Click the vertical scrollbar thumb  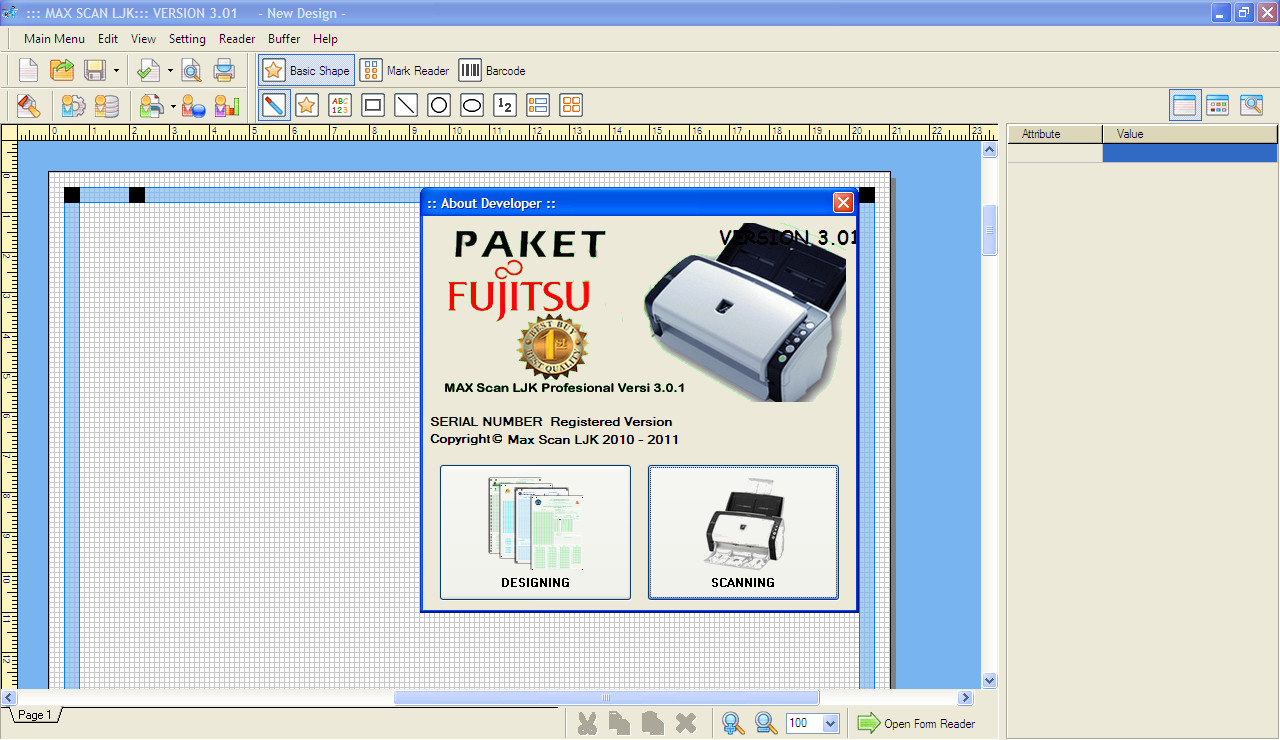point(990,230)
